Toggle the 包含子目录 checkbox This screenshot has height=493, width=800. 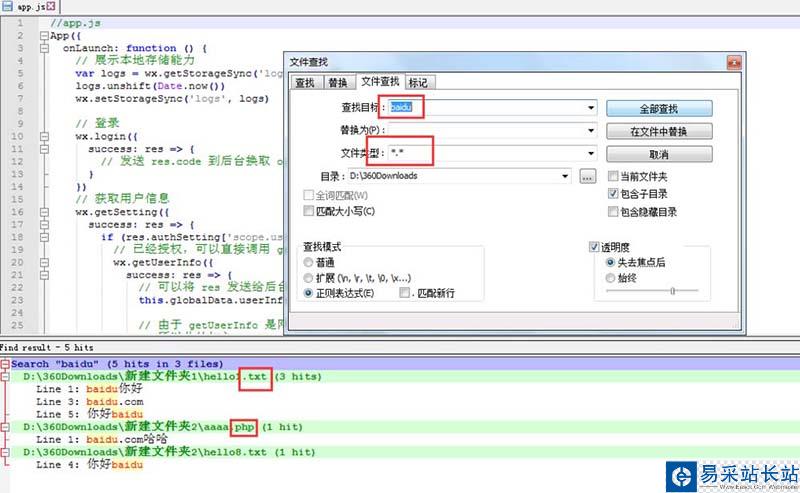[613, 193]
